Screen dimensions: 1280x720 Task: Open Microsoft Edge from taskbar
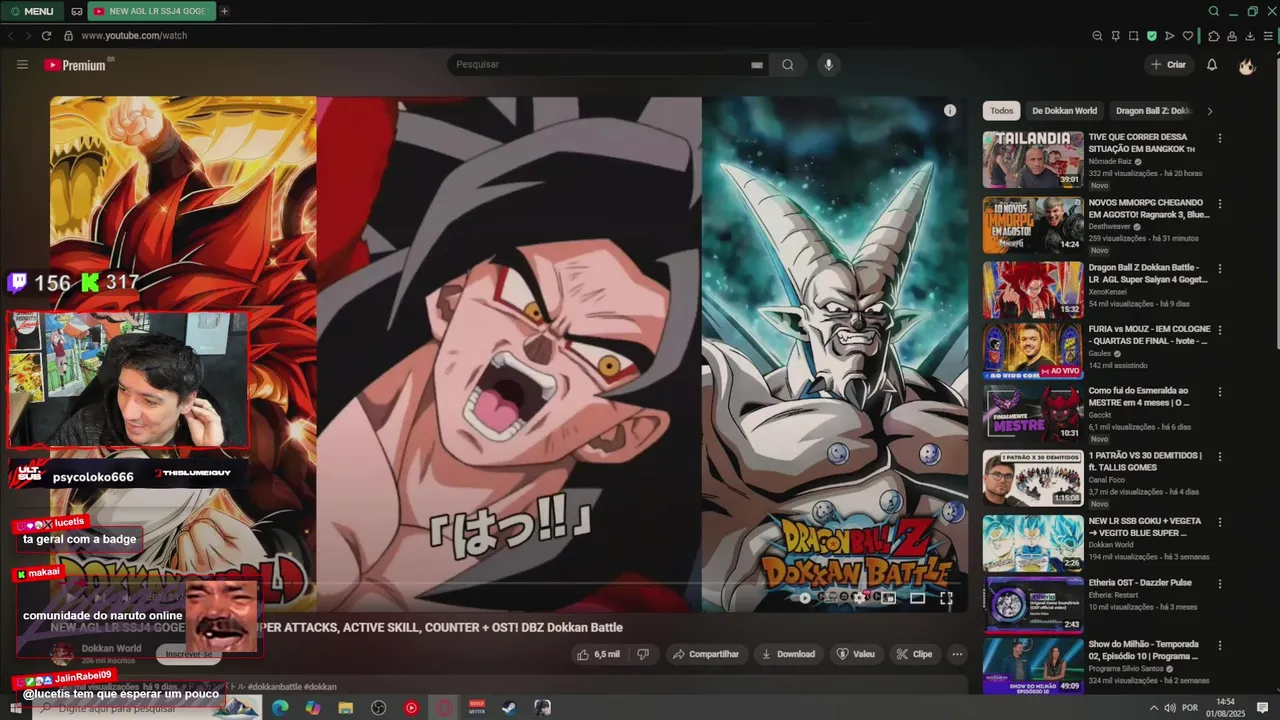tap(280, 708)
